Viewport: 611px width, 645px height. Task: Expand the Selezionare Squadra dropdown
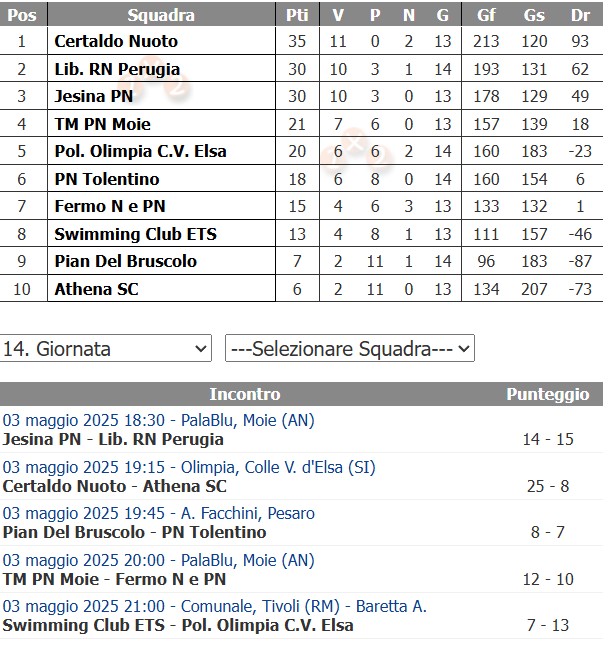pos(349,349)
